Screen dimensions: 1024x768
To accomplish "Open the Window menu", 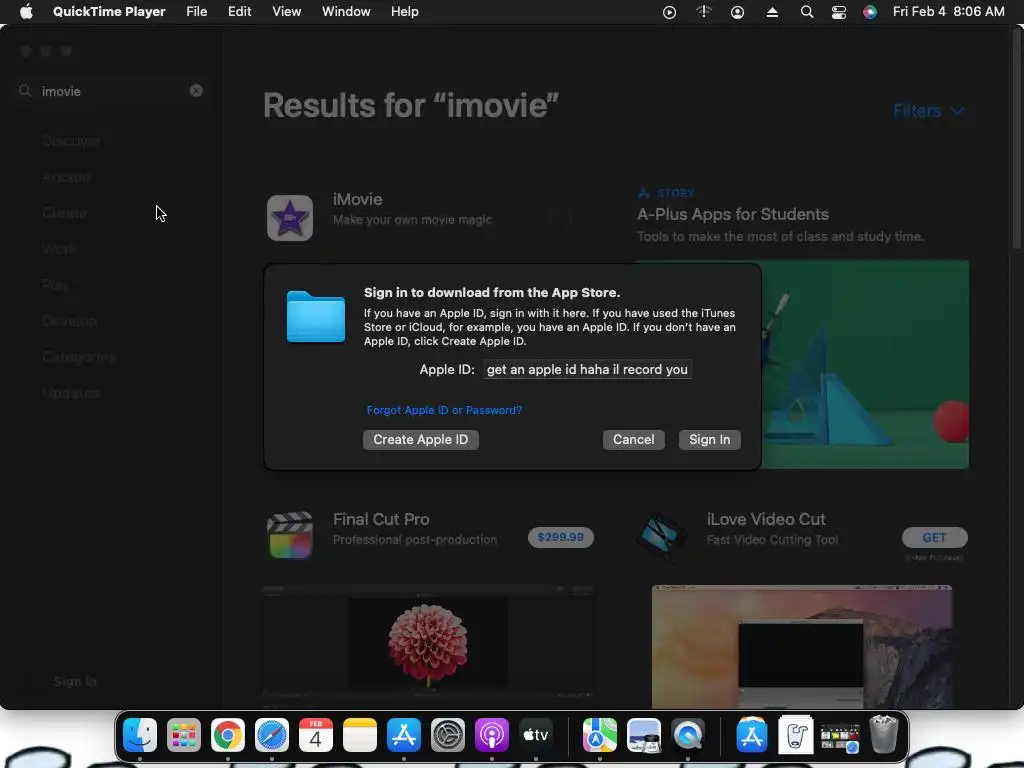I will [346, 12].
